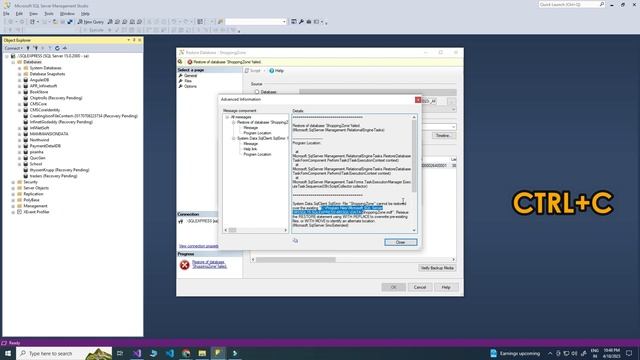
Task: Click the Close button in Advanced Information
Action: click(400, 242)
